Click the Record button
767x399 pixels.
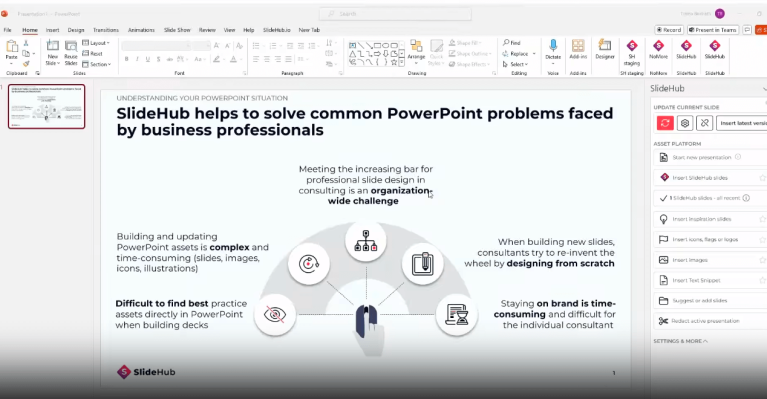(669, 30)
